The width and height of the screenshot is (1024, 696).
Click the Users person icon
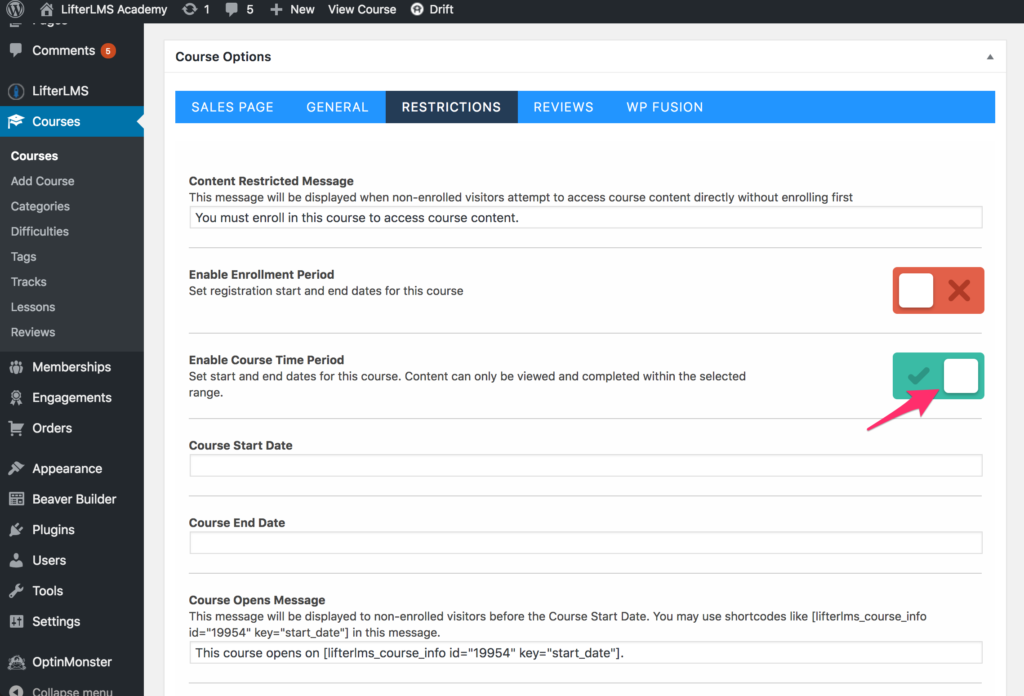(16, 560)
